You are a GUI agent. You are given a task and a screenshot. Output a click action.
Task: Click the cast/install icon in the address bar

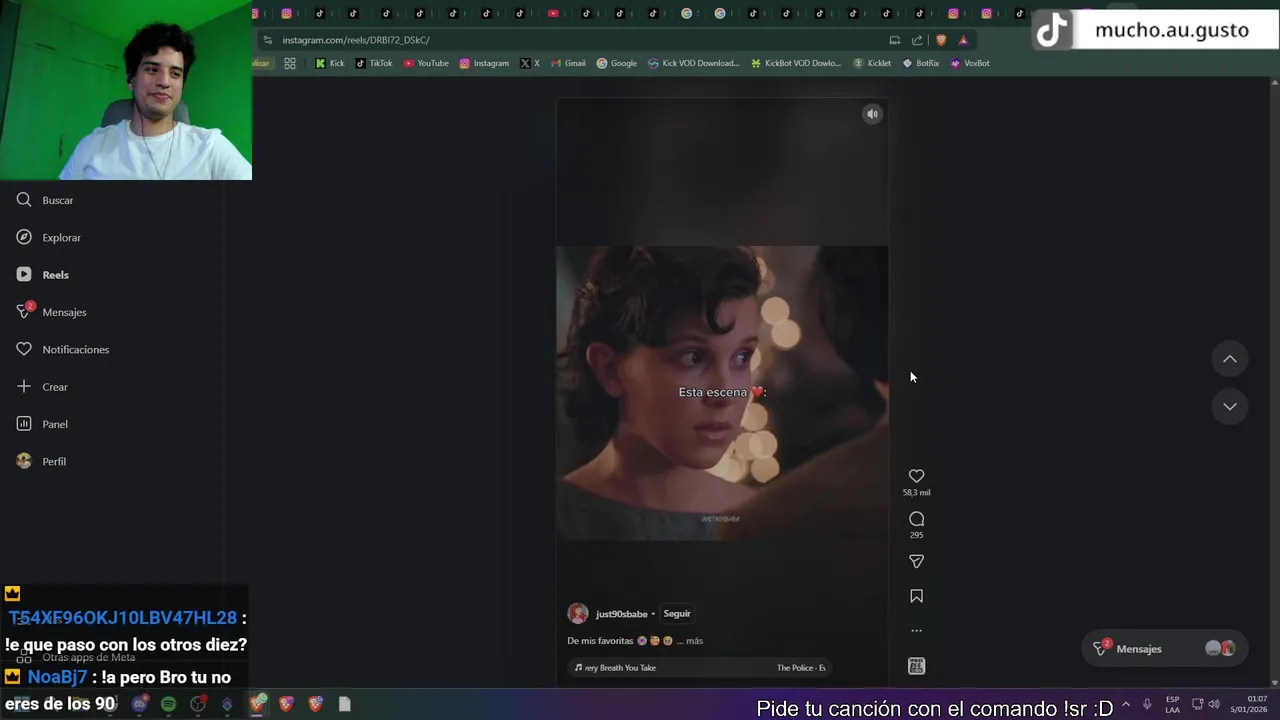point(895,40)
